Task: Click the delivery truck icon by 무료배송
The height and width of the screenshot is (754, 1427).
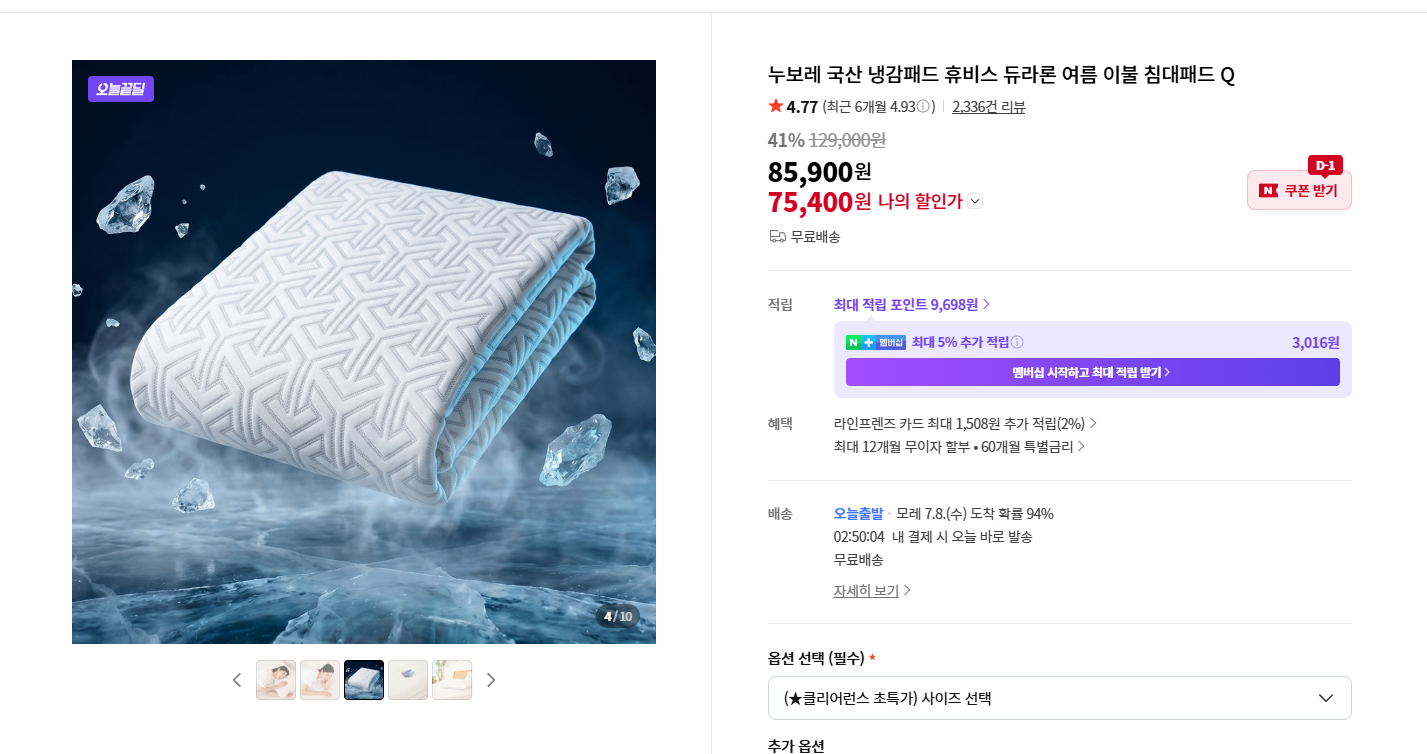Action: click(777, 237)
